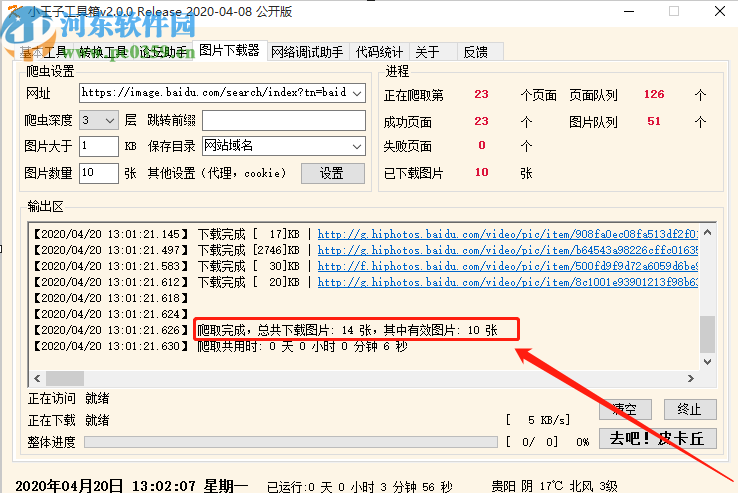Expand the 网址 URL dropdown
Image resolution: width=738 pixels, height=493 pixels.
point(357,93)
